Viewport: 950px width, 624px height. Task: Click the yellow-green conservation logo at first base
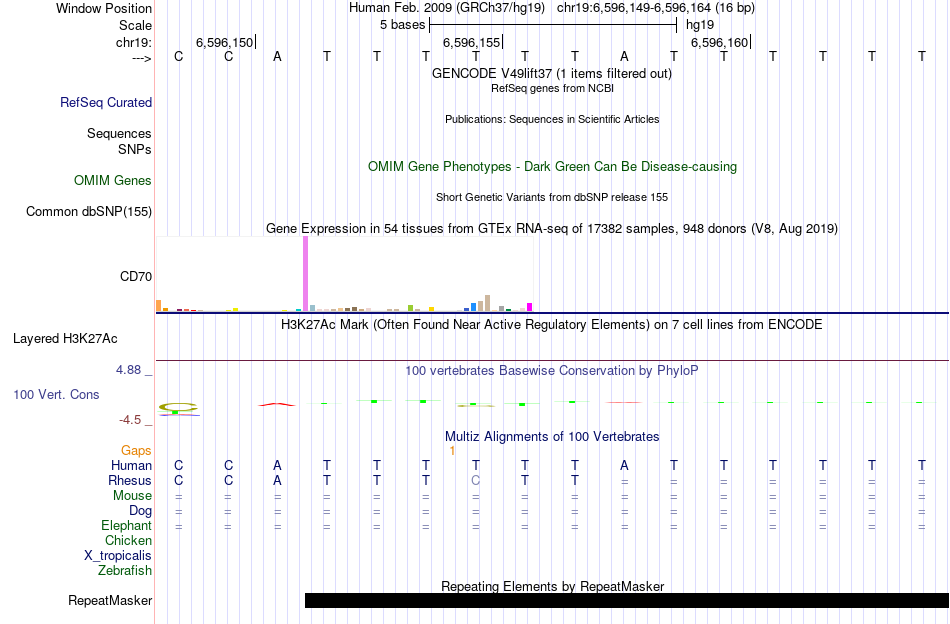178,407
